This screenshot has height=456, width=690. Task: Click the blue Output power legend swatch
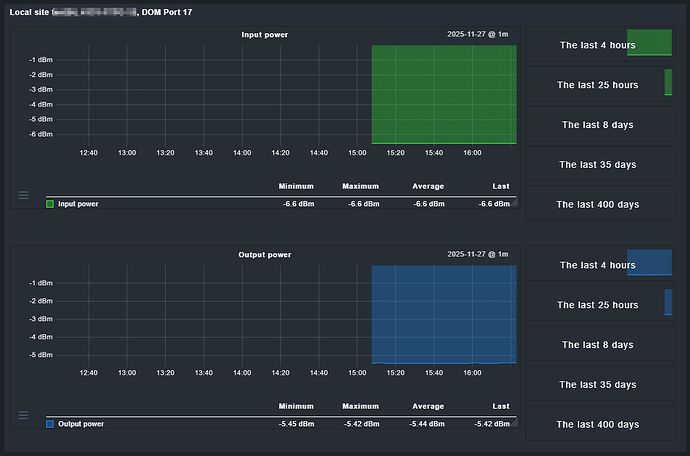50,424
